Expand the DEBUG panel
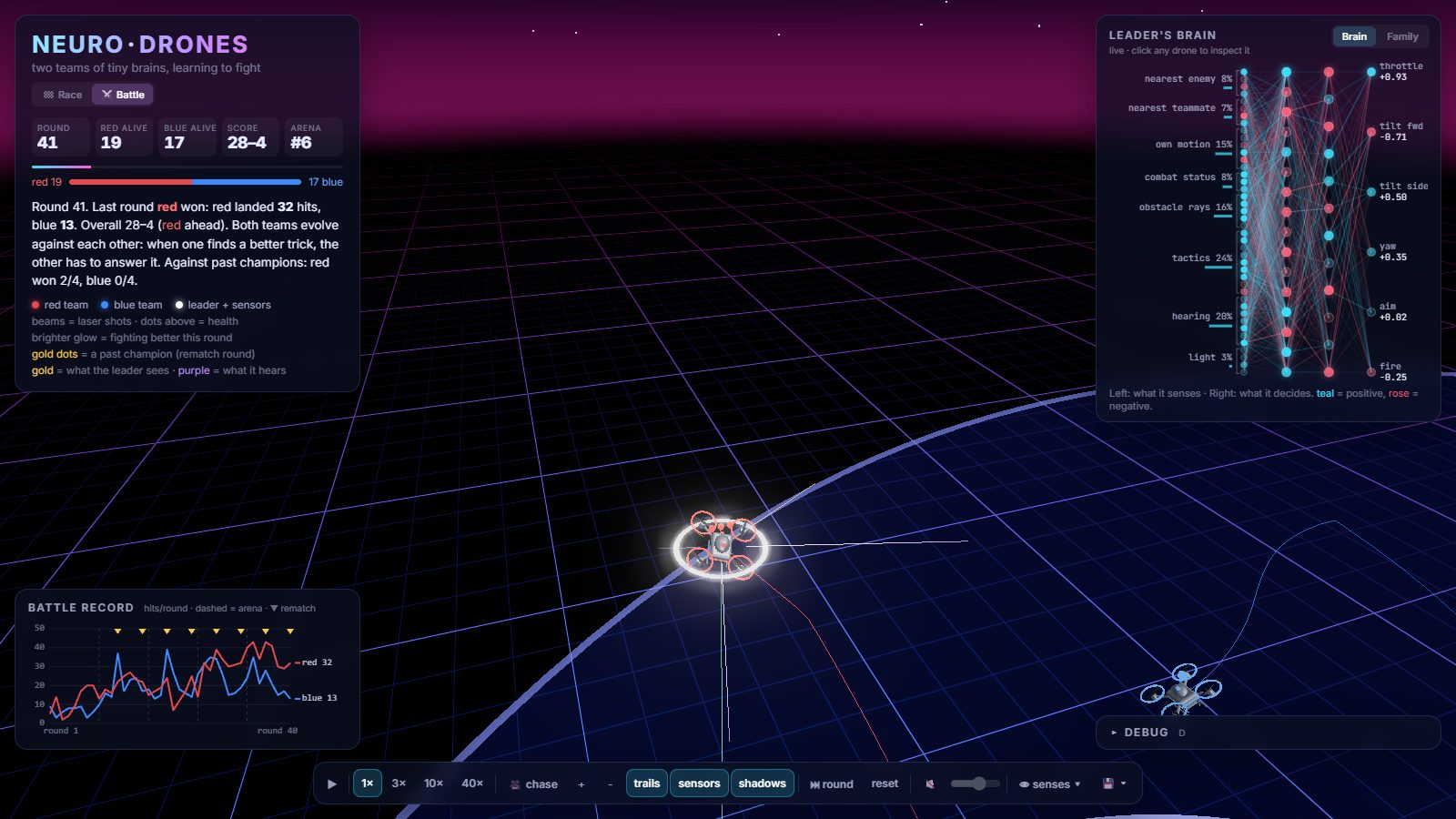Screen dimensions: 1456x819 [x=1268, y=733]
